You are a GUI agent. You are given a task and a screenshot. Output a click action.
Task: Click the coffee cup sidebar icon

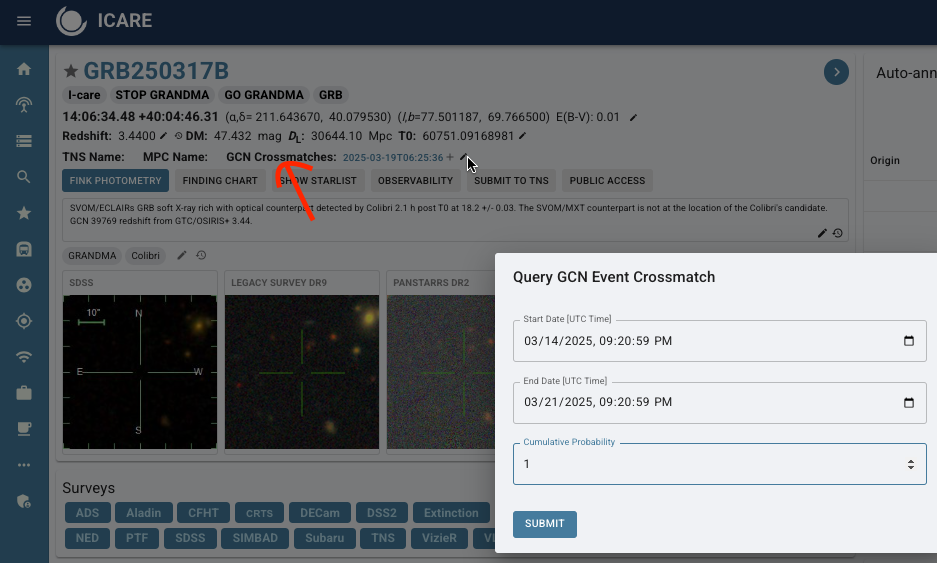tap(24, 429)
